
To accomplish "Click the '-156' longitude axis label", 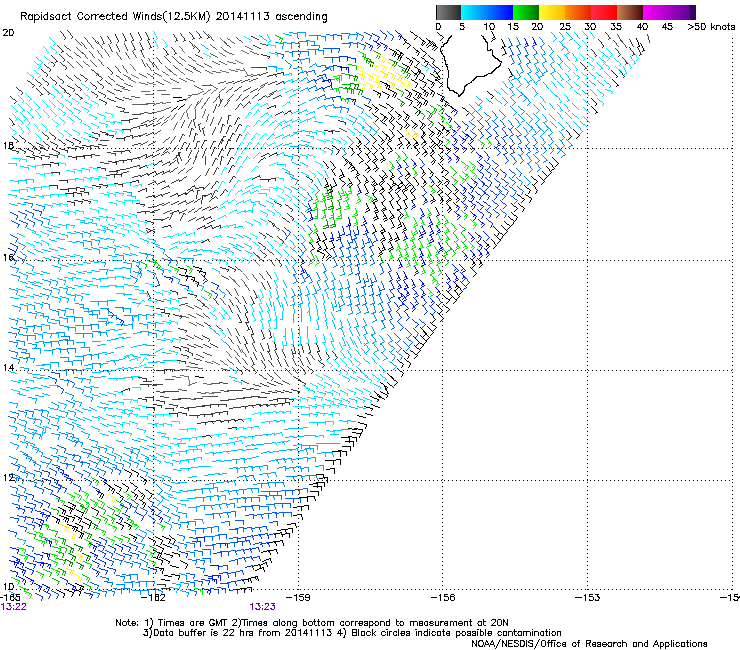I will (x=443, y=598).
